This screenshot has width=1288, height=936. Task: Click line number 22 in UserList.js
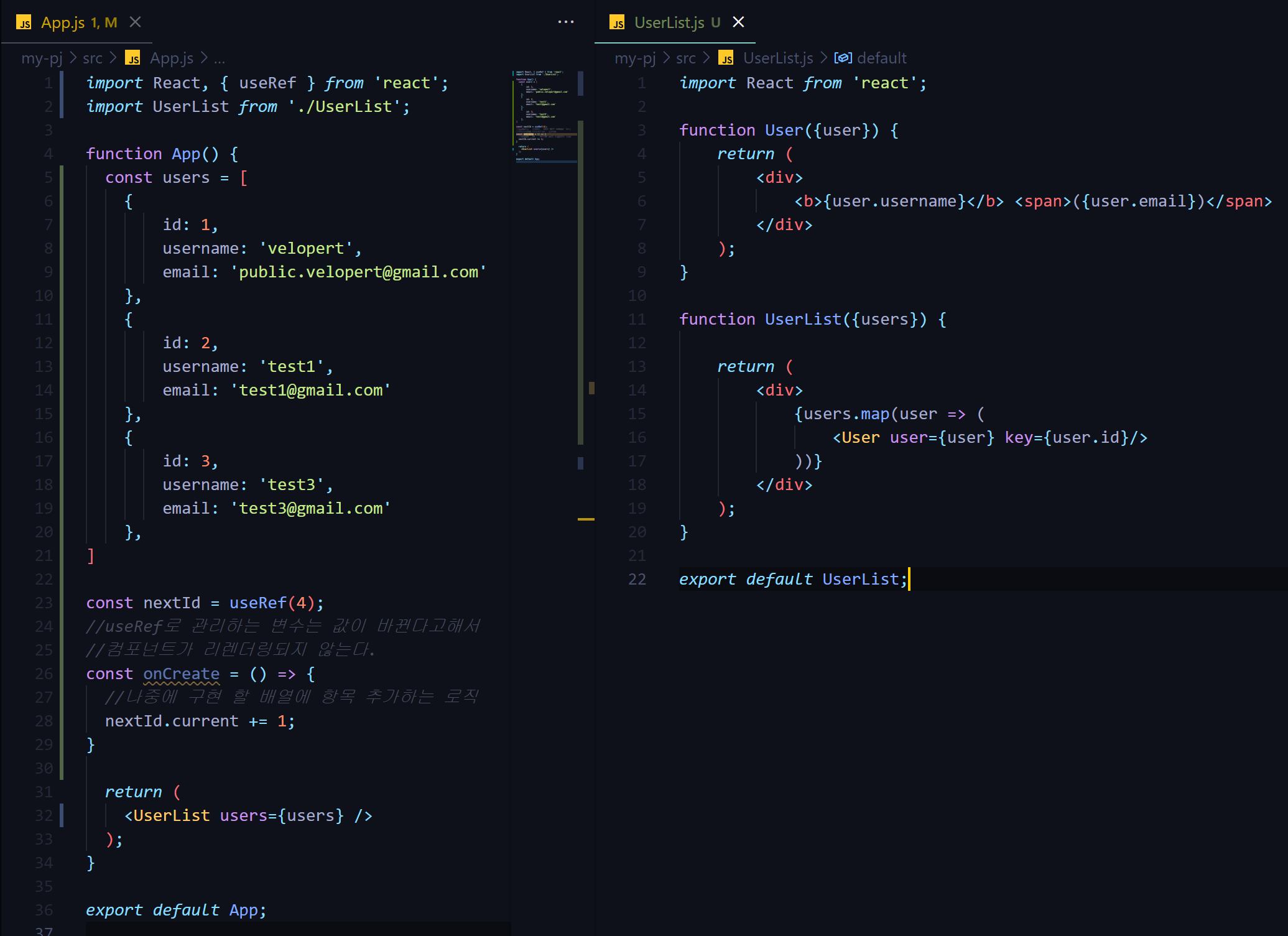[x=637, y=580]
